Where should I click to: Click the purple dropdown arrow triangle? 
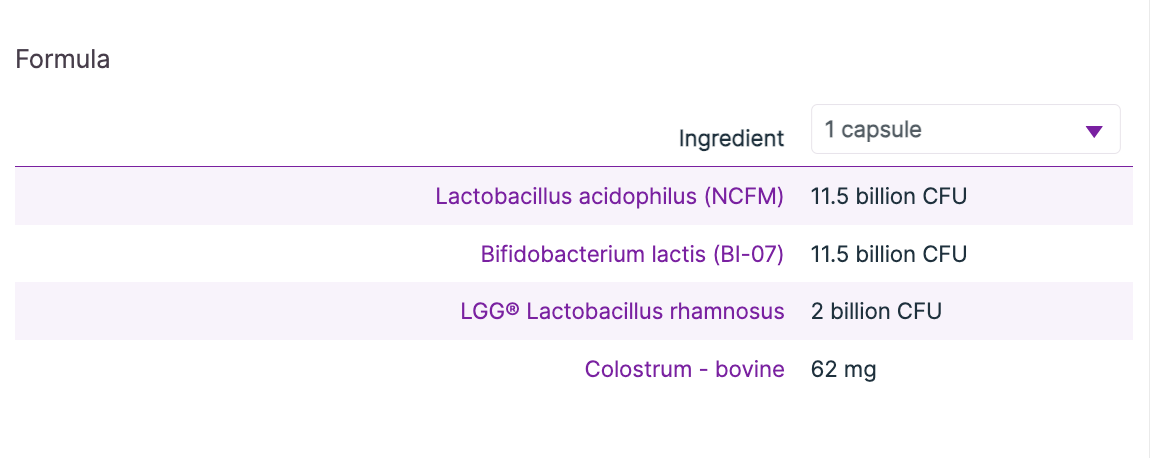coord(1093,131)
